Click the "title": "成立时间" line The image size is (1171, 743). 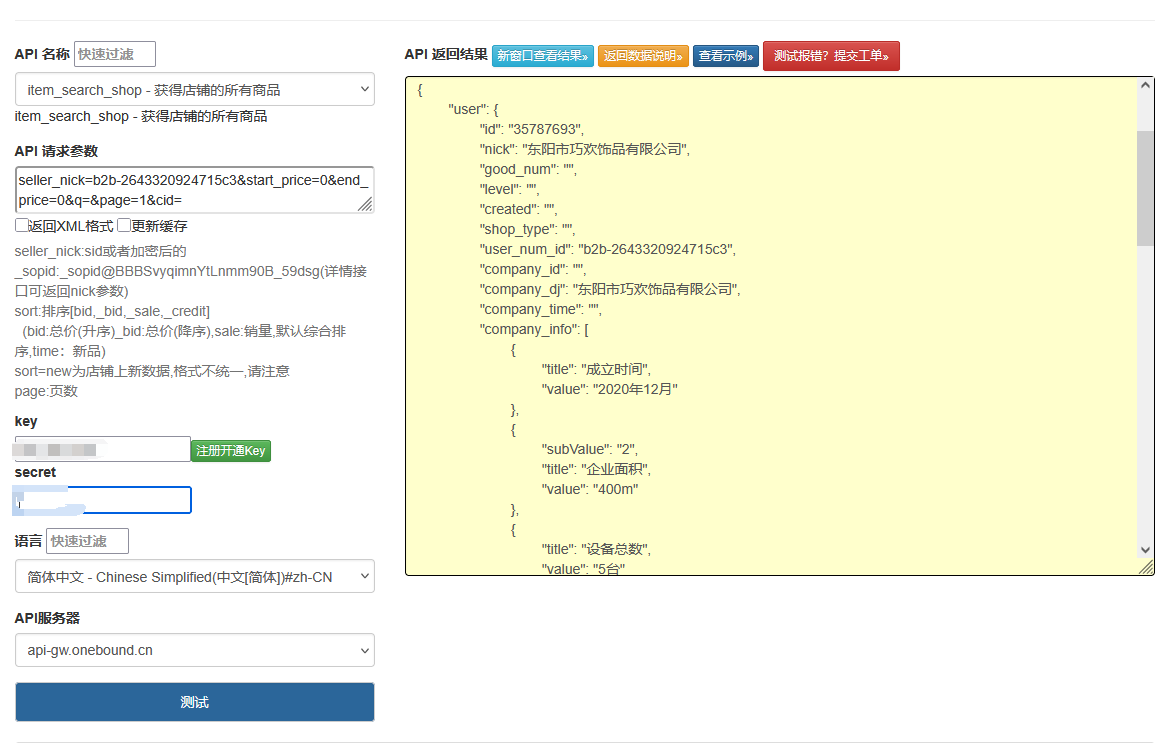596,369
